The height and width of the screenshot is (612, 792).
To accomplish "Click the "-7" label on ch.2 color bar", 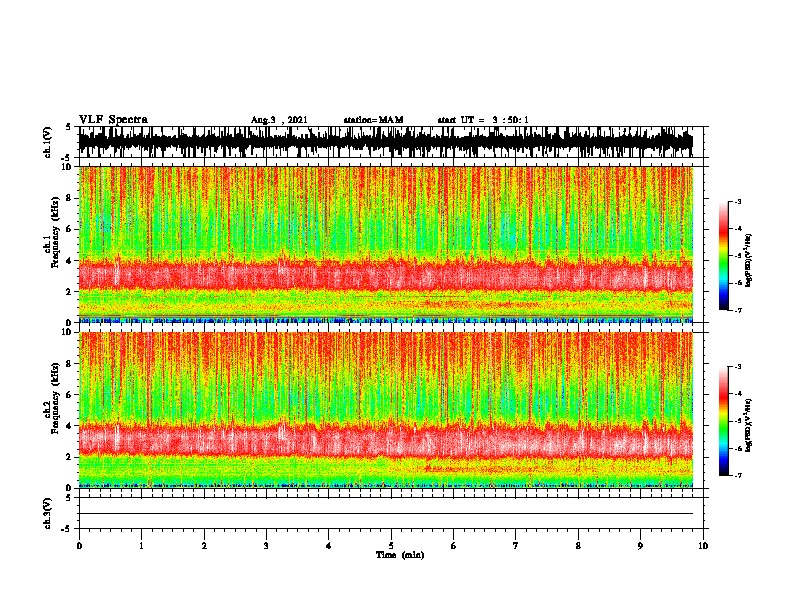I will 738,475.
